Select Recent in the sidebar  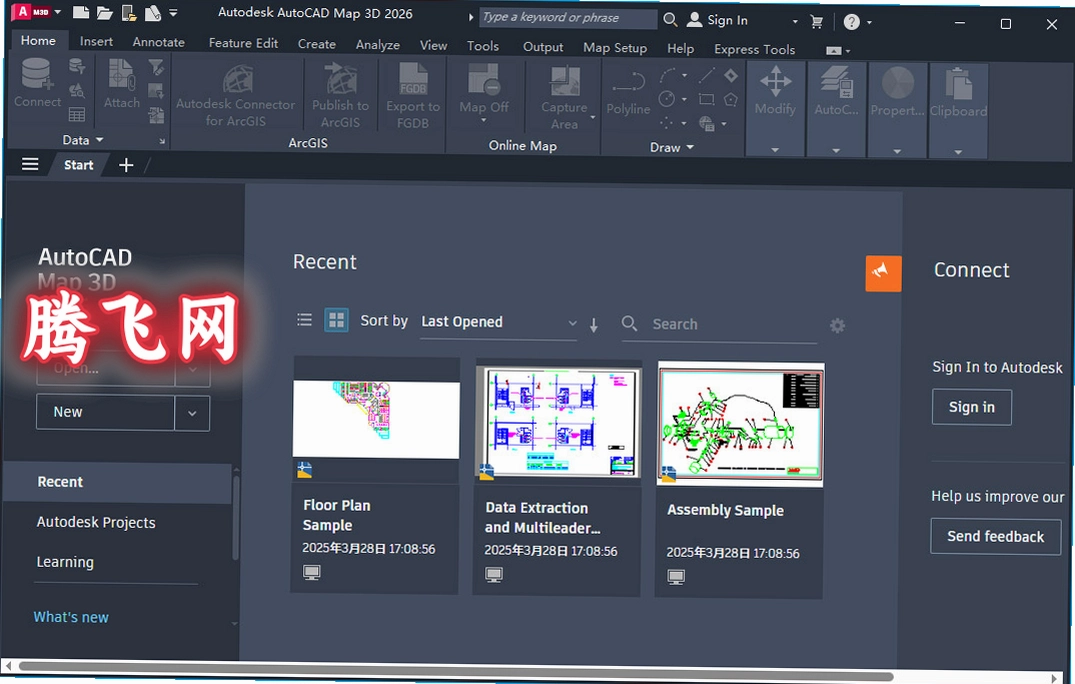[117, 483]
